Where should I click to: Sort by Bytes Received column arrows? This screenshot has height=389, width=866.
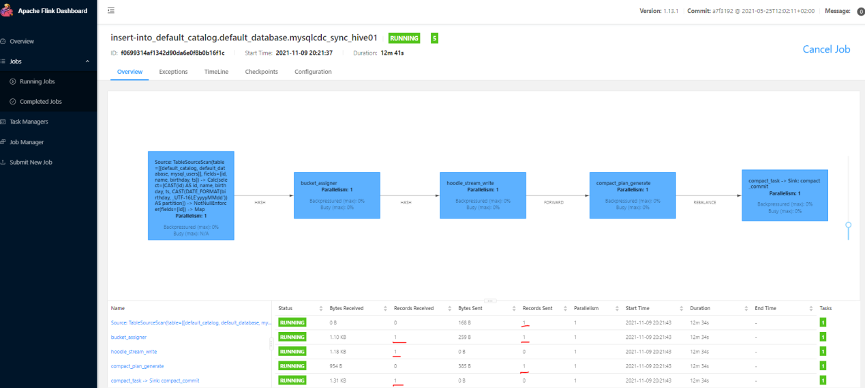click(x=386, y=308)
